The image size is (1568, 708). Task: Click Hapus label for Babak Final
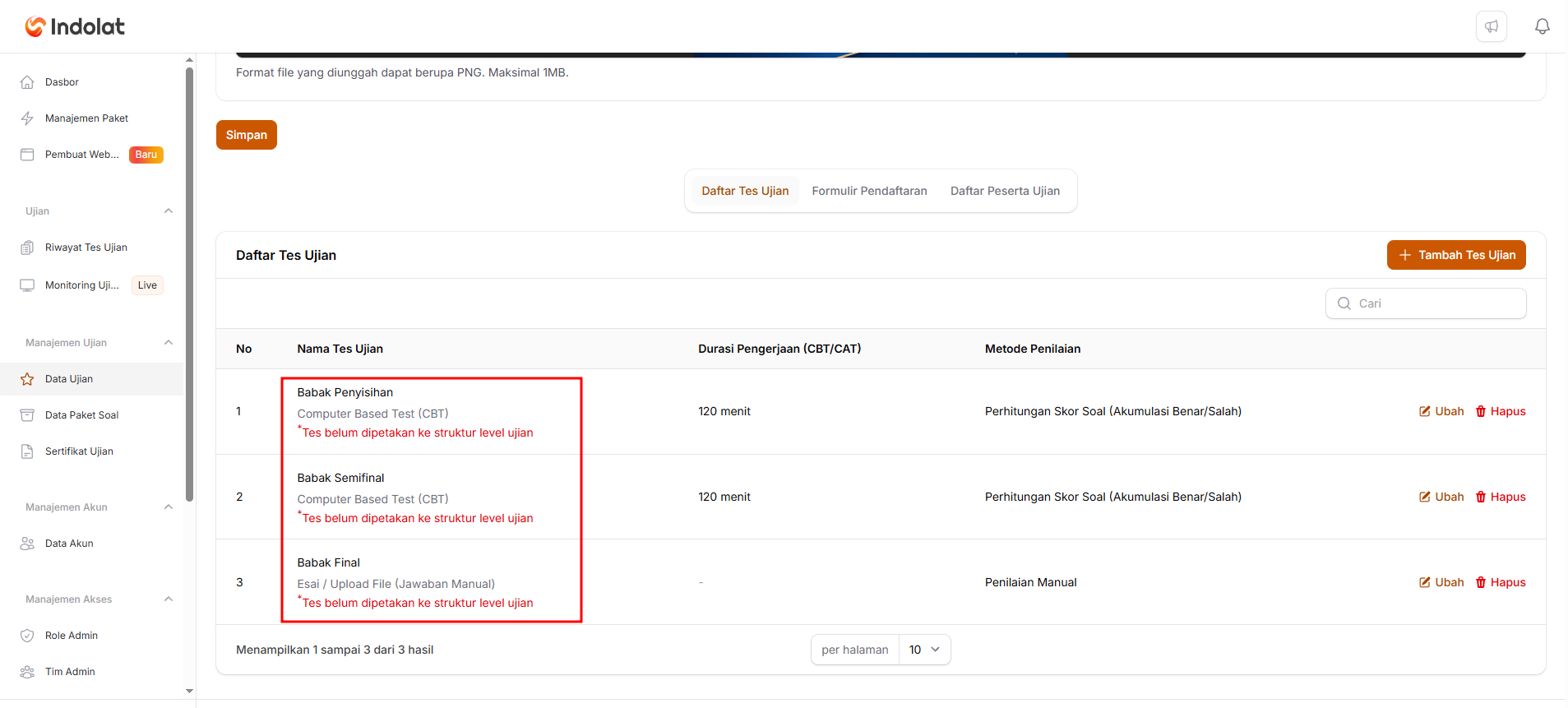pyautogui.click(x=1508, y=582)
